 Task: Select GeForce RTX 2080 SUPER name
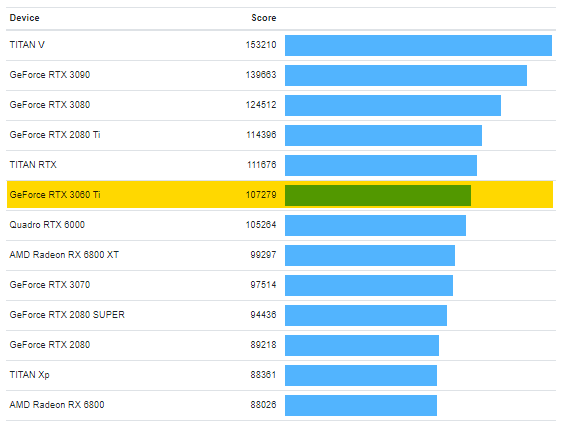tap(67, 314)
